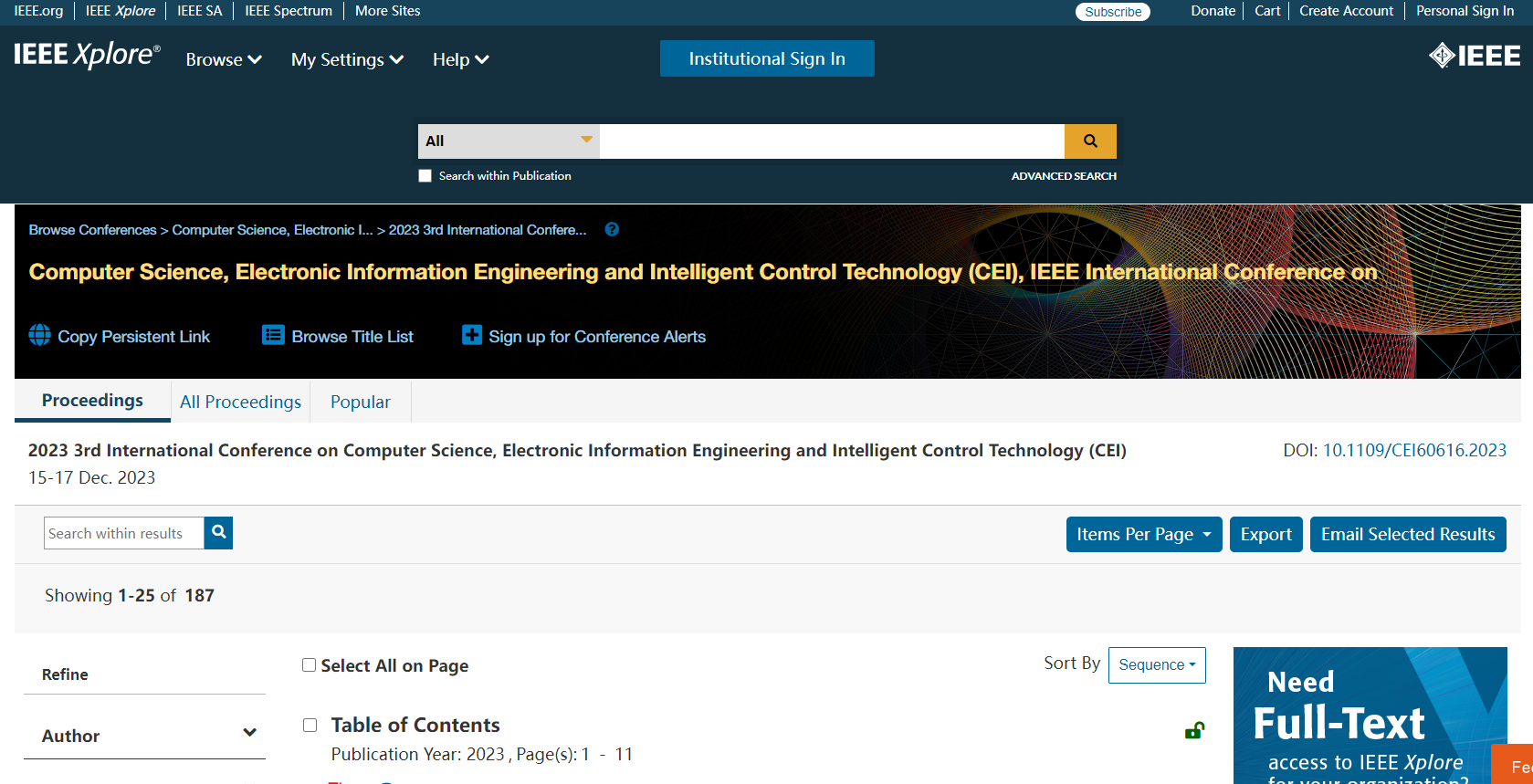Click the Need Full-Text advertisement banner
This screenshot has width=1533, height=784.
(1370, 716)
